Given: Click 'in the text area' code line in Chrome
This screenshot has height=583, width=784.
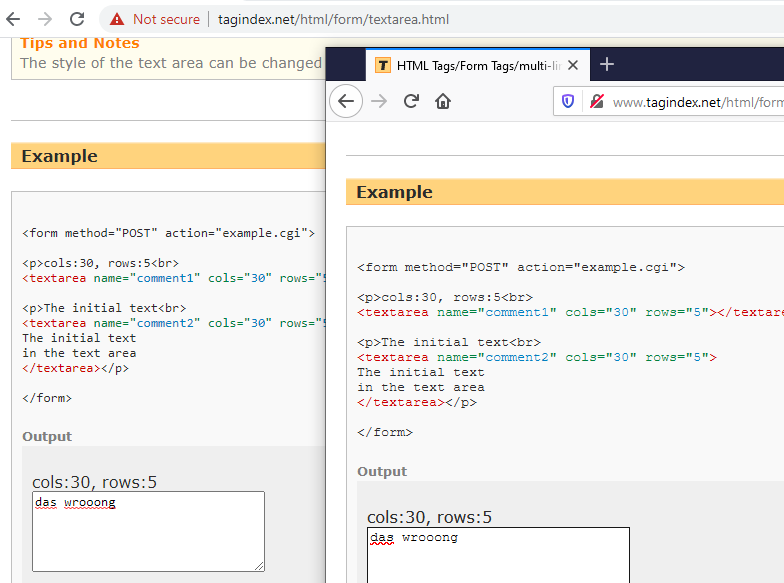Looking at the screenshot, I should tap(79, 353).
